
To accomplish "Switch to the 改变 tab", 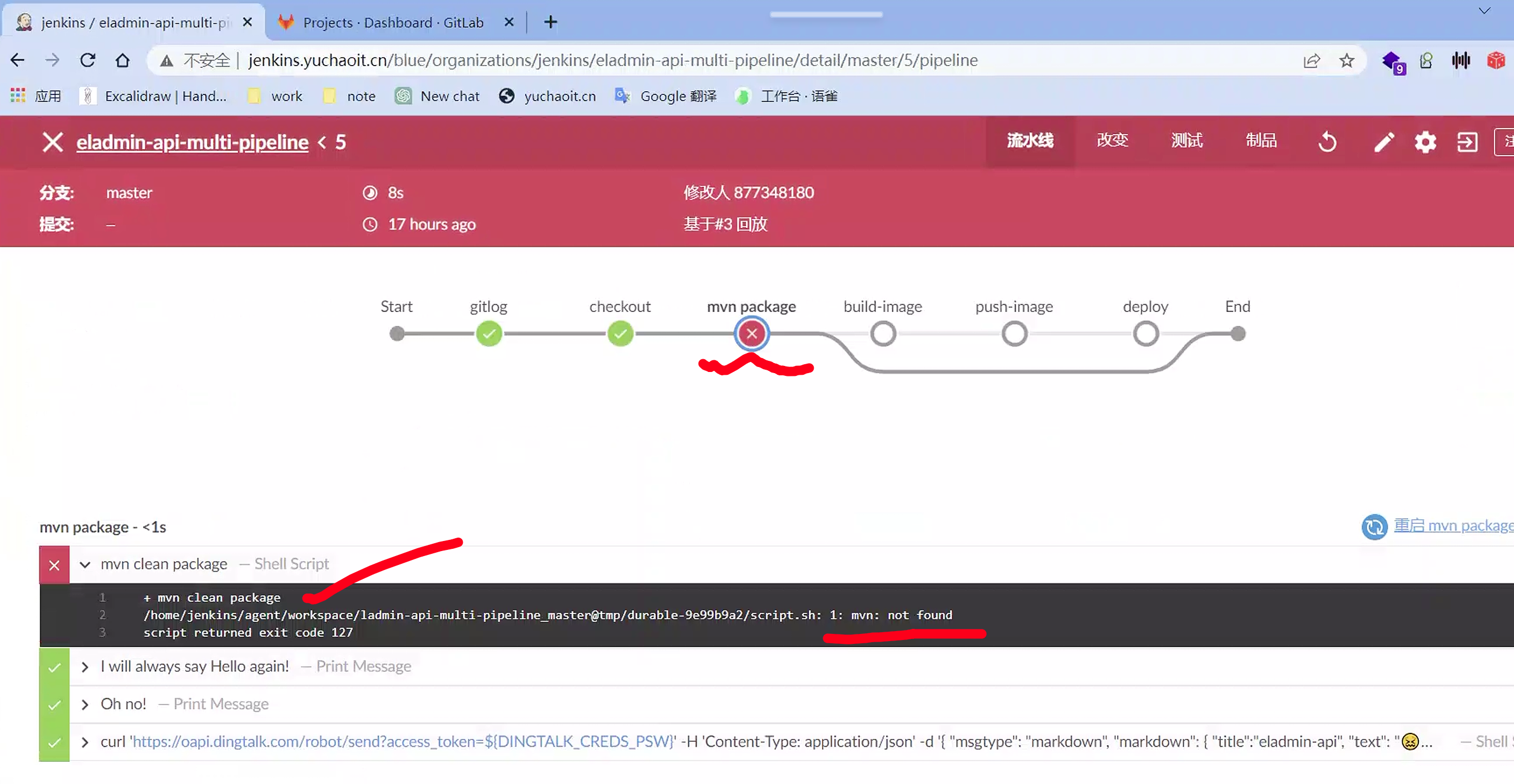I will [1112, 141].
